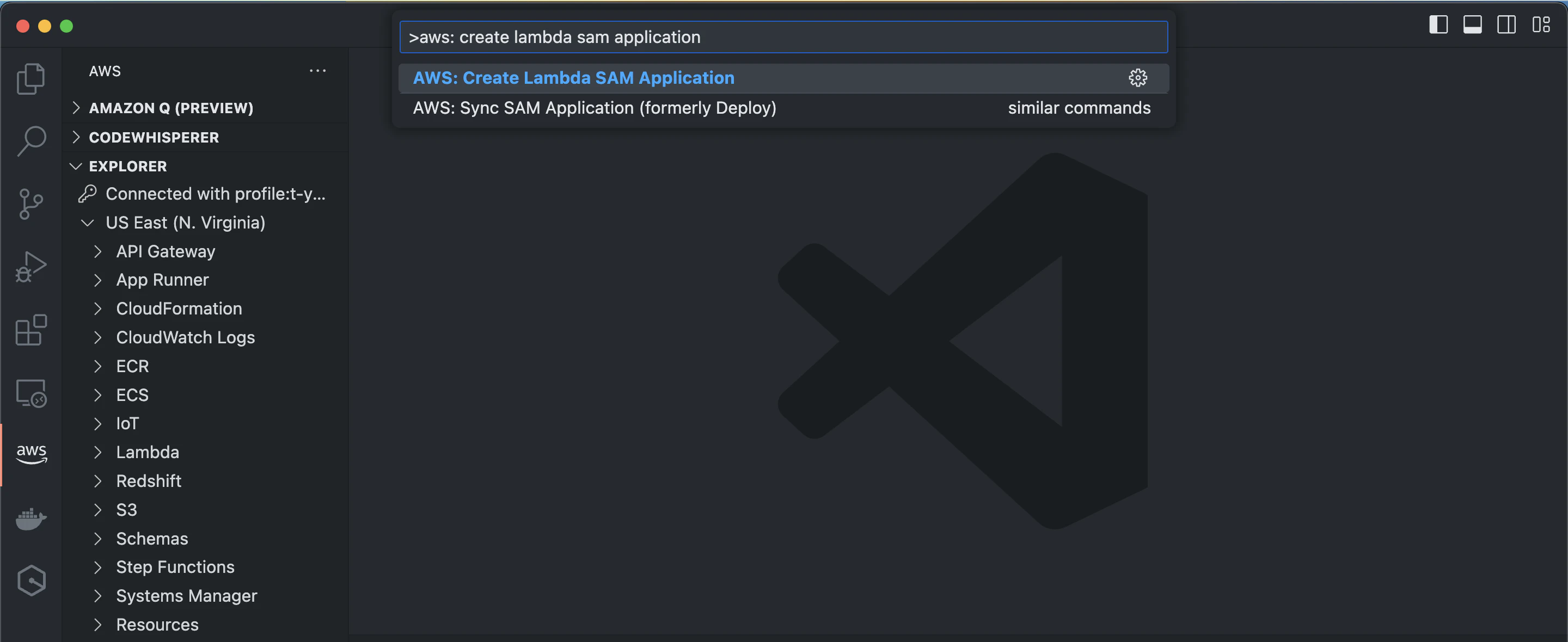Open the Source Control view
The height and width of the screenshot is (642, 1568).
[31, 204]
